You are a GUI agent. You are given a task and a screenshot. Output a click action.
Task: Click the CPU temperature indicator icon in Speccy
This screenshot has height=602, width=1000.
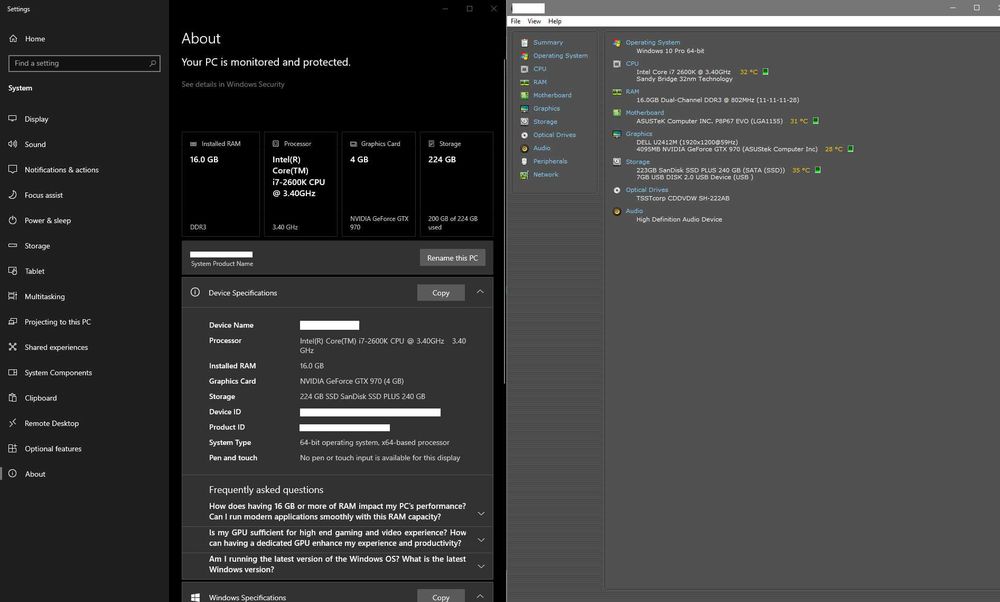765,72
